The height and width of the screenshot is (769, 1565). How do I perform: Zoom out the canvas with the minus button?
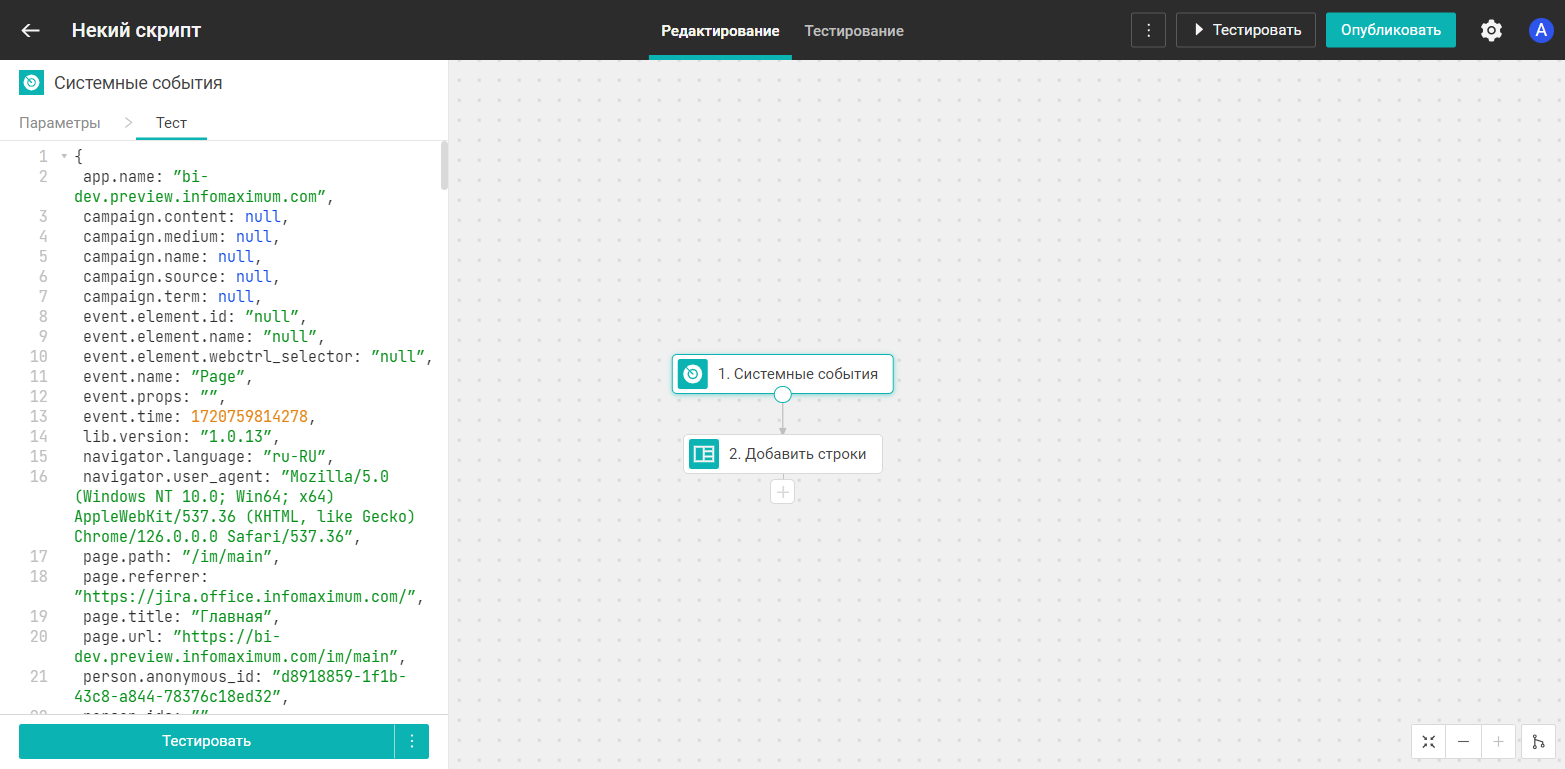click(1463, 742)
